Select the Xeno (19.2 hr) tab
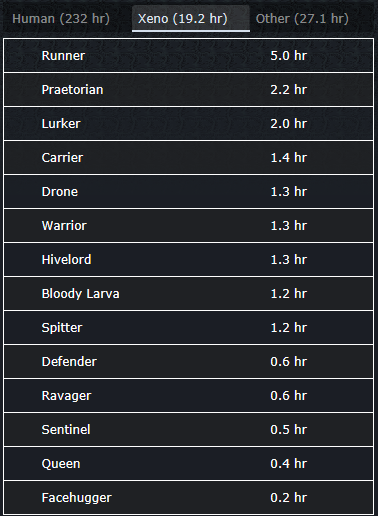The height and width of the screenshot is (516, 378). (191, 19)
